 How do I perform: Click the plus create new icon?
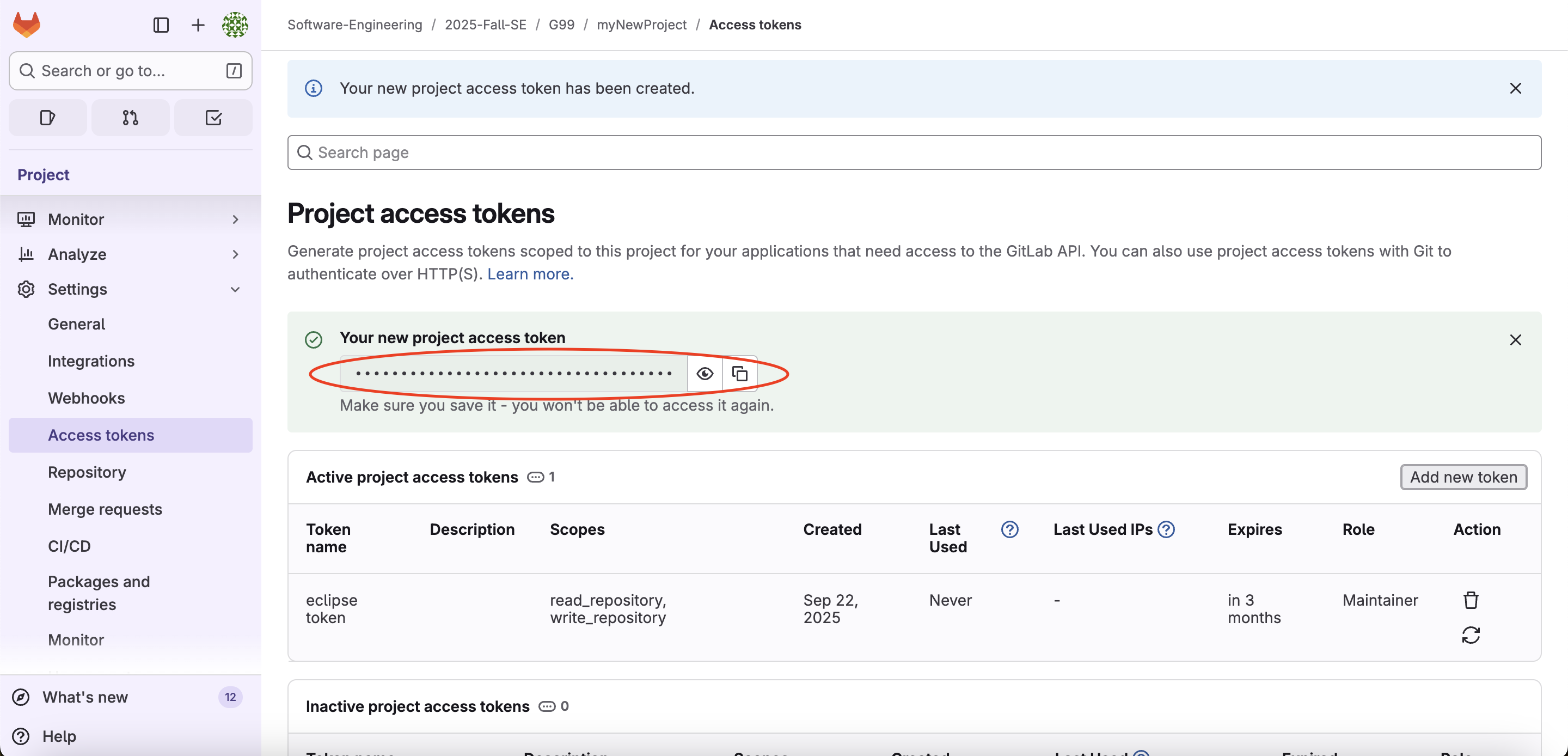(x=198, y=25)
